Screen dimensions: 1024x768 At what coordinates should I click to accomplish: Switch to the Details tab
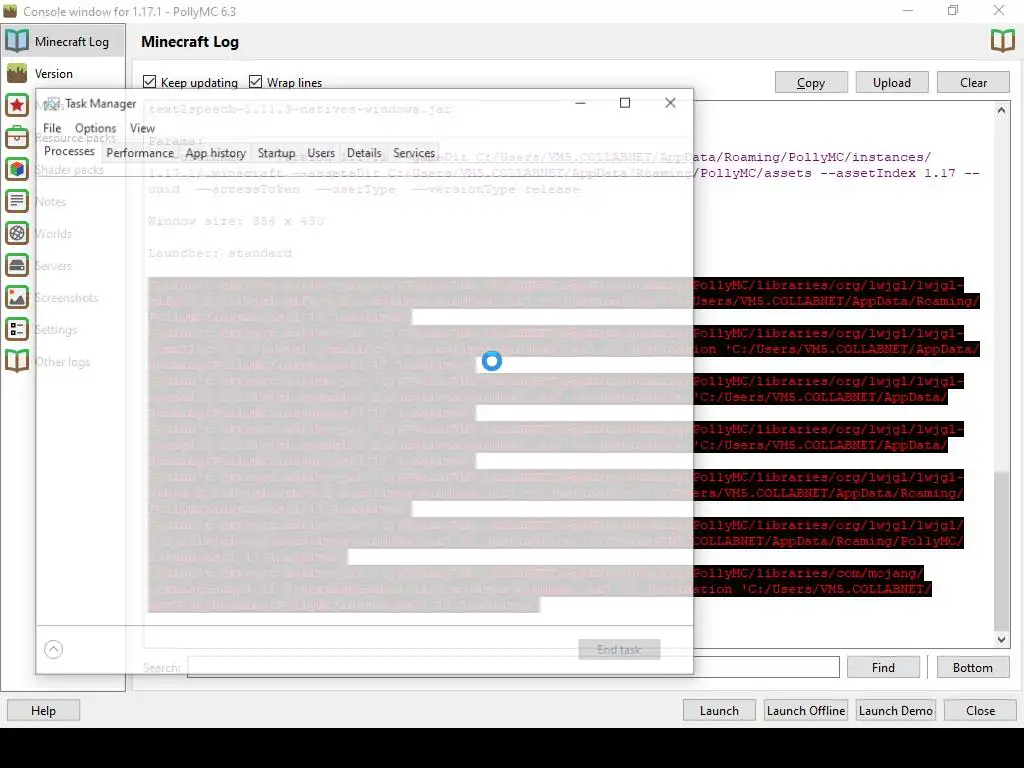coord(364,153)
